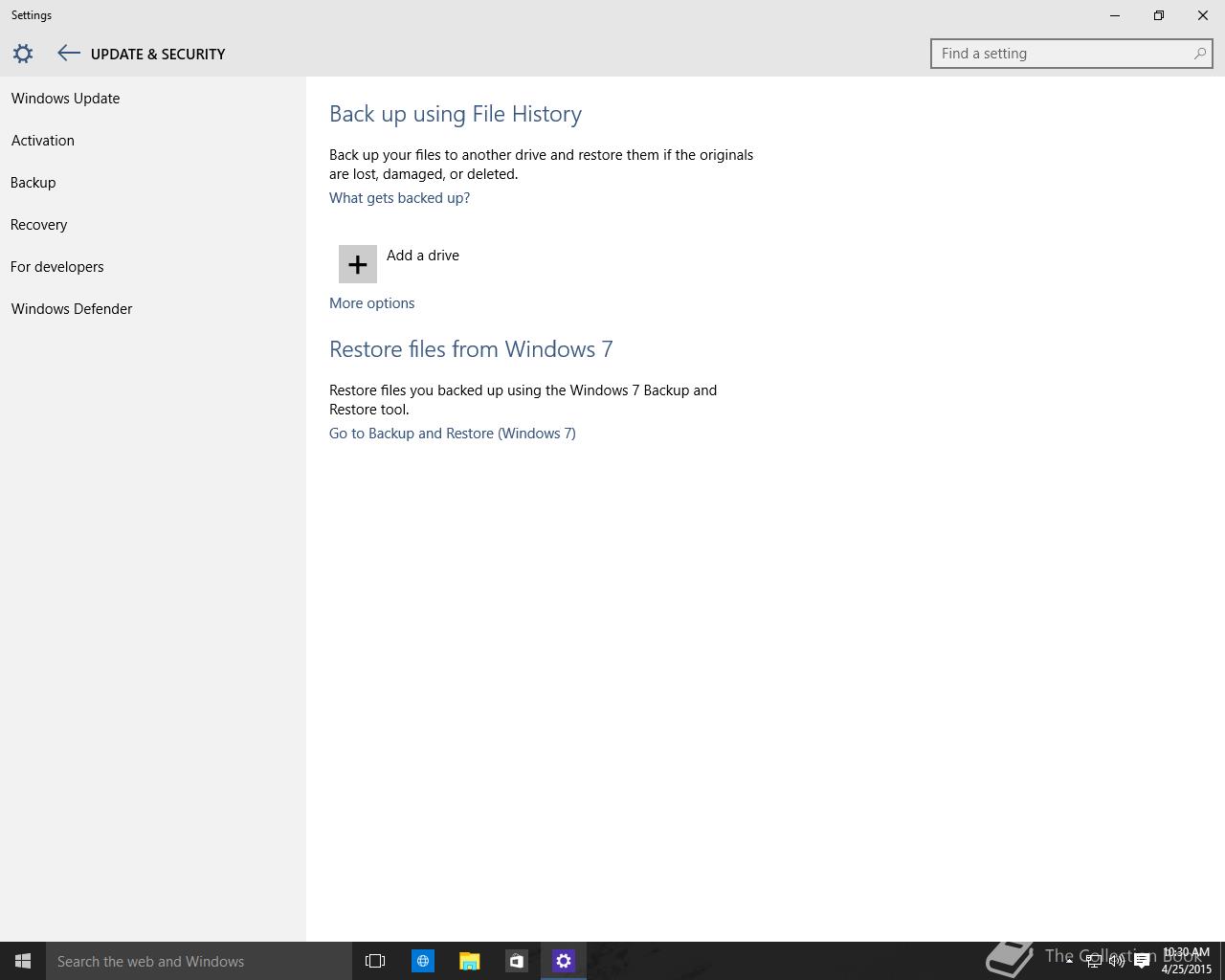Image resolution: width=1225 pixels, height=980 pixels.
Task: Open the taskbar clock and date
Action: 1186,961
